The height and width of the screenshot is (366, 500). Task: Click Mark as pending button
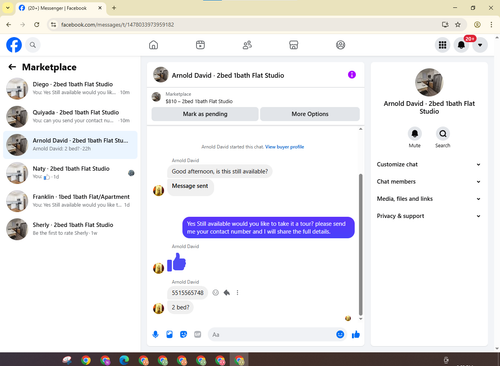tap(205, 114)
